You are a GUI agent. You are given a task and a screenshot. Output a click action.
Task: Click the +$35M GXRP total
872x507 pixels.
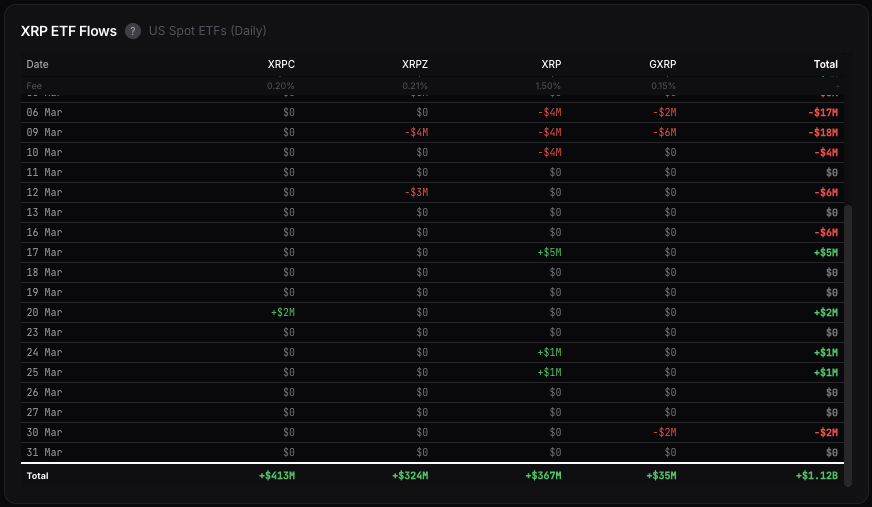(x=661, y=476)
